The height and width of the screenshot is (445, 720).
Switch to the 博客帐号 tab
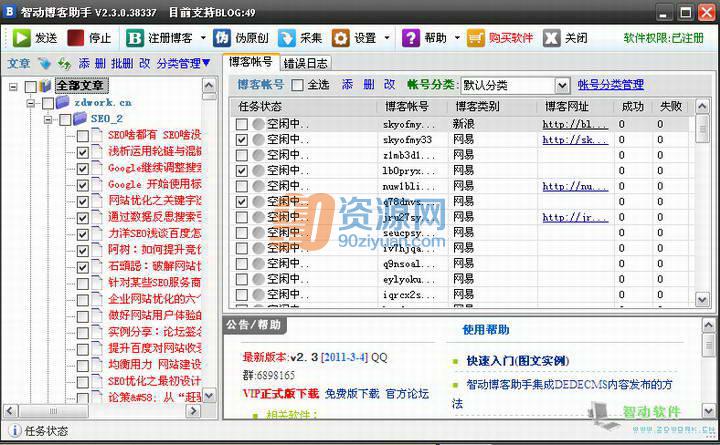[x=250, y=62]
